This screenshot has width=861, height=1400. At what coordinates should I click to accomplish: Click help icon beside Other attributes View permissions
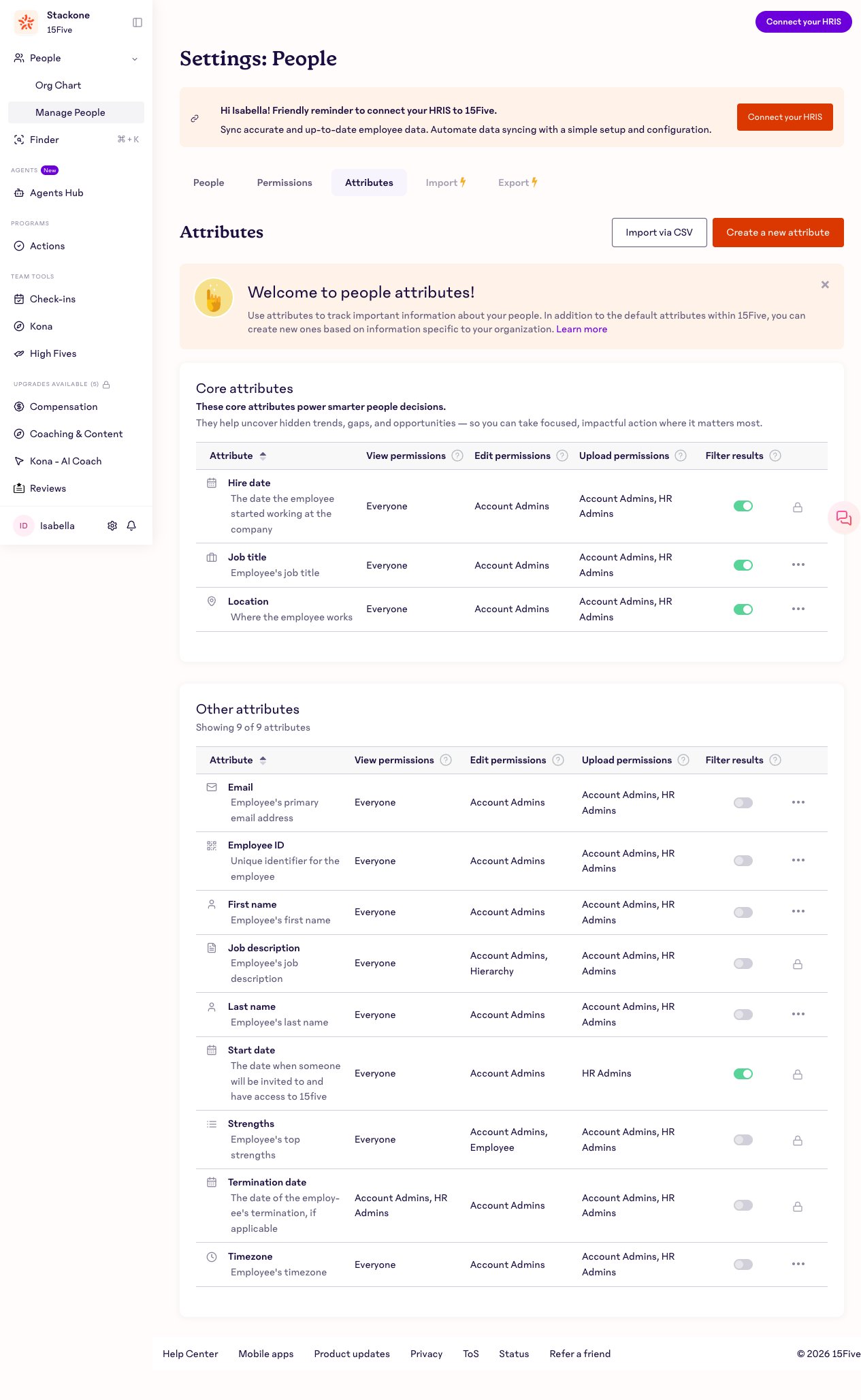(x=446, y=760)
